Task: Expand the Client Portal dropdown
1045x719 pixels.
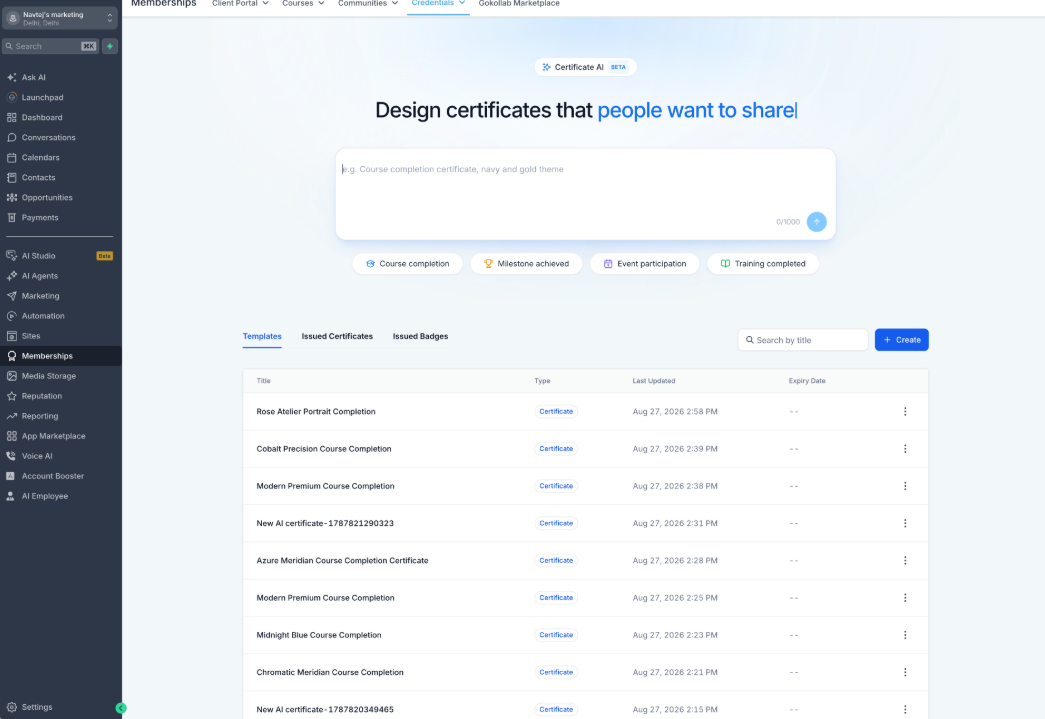Action: tap(240, 3)
